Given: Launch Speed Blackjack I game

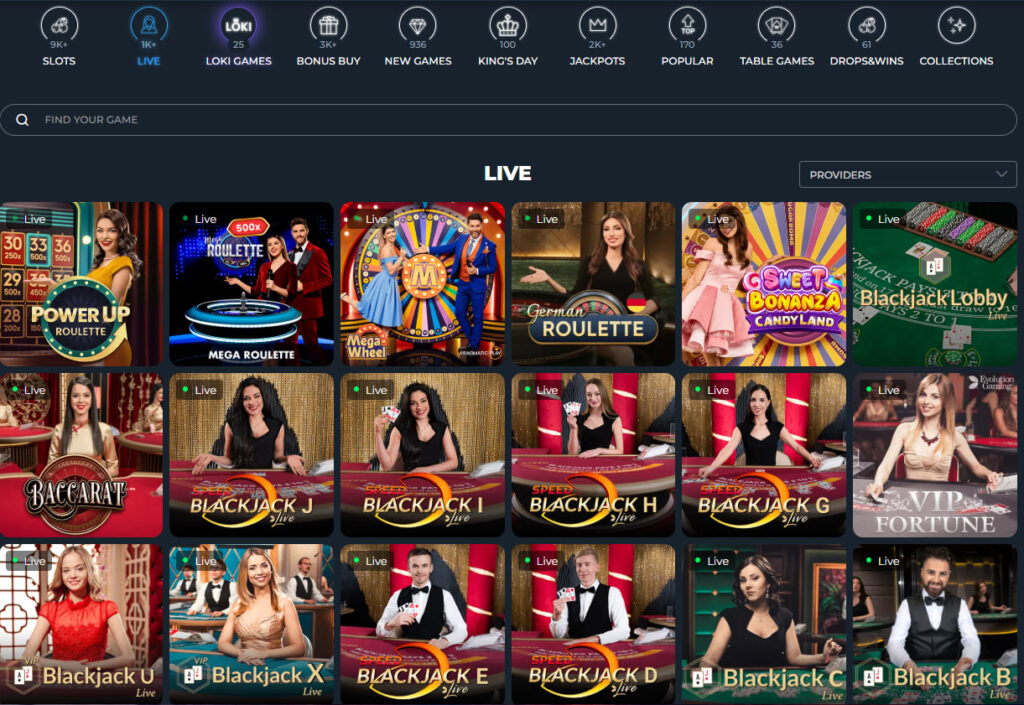Looking at the screenshot, I should coord(423,455).
